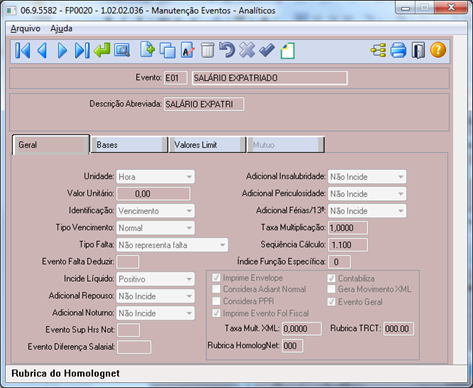The height and width of the screenshot is (388, 473).
Task: Enable Gera Movimento XML checkbox
Action: tap(331, 289)
